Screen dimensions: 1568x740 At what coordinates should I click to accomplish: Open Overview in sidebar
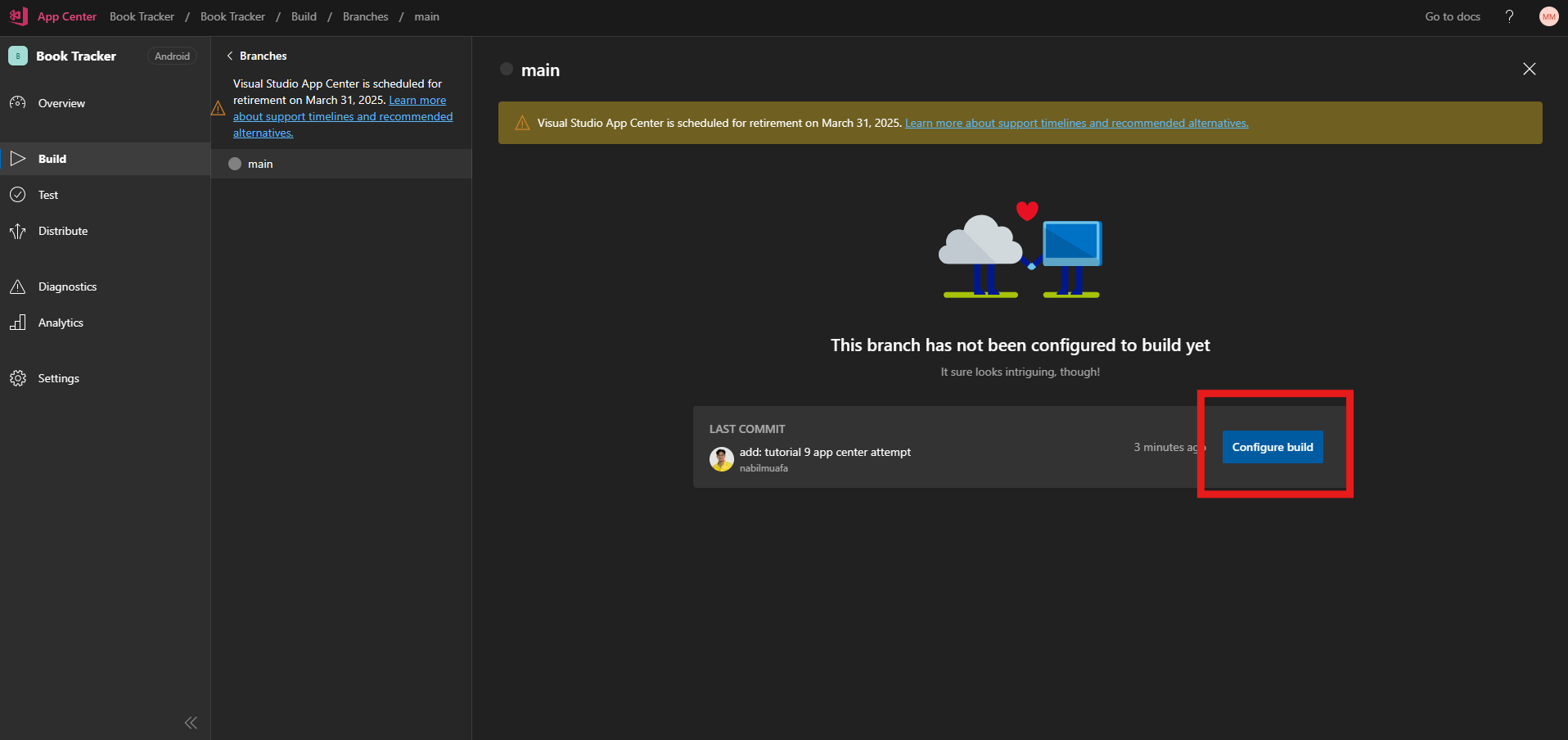105,103
